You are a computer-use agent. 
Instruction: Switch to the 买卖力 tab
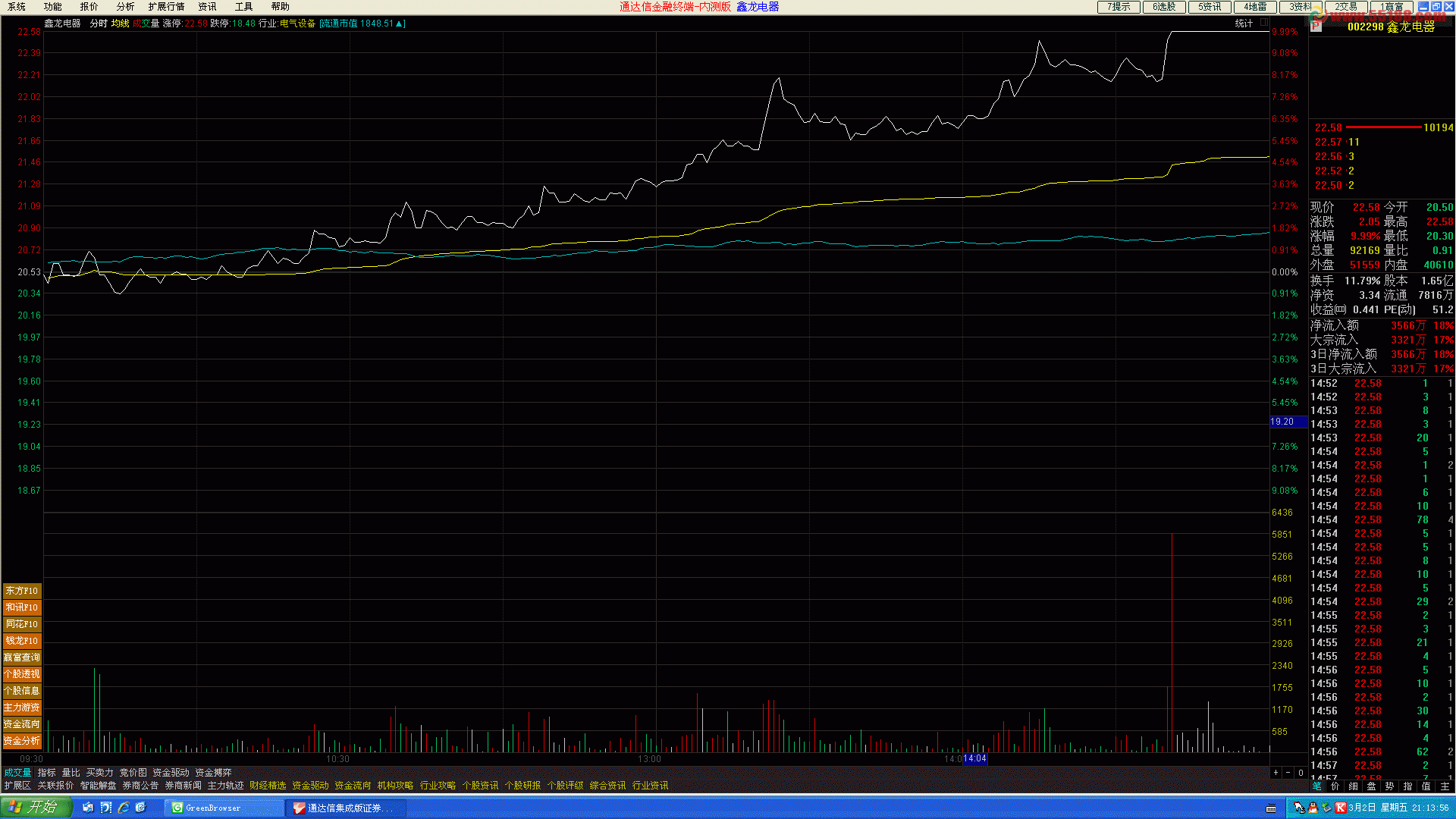[x=100, y=773]
